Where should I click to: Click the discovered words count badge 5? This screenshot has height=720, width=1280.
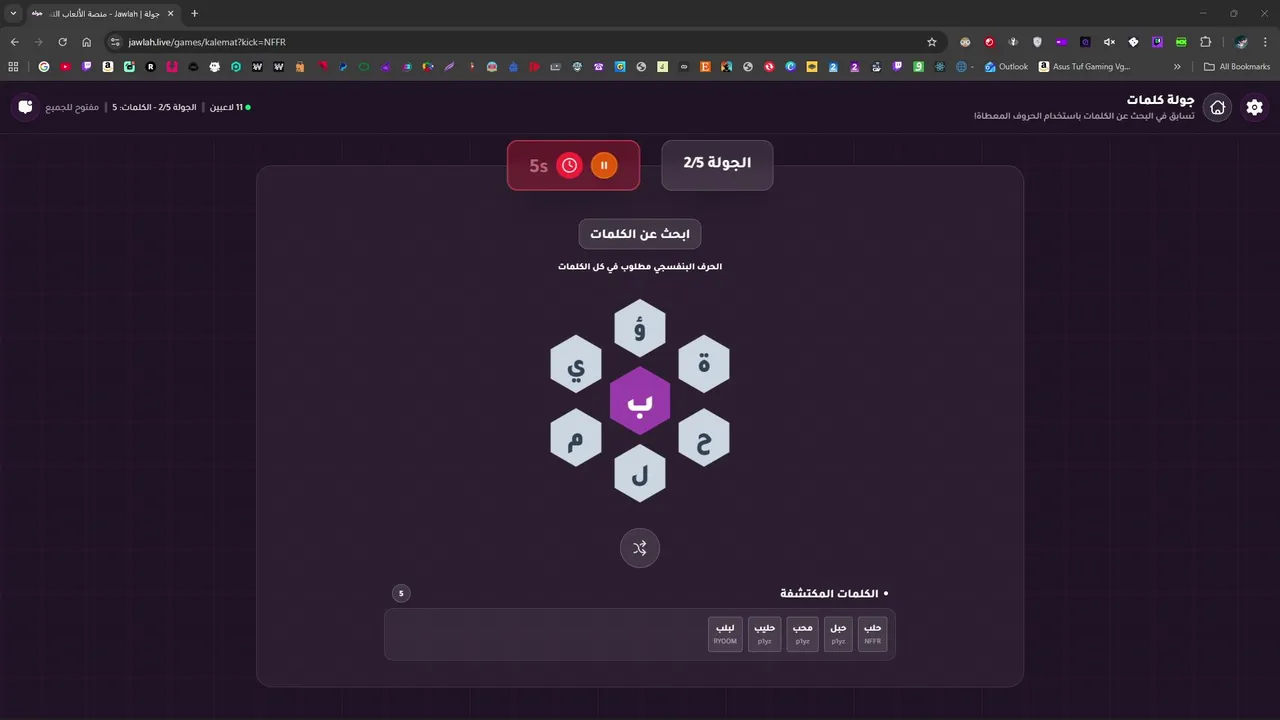pyautogui.click(x=401, y=593)
